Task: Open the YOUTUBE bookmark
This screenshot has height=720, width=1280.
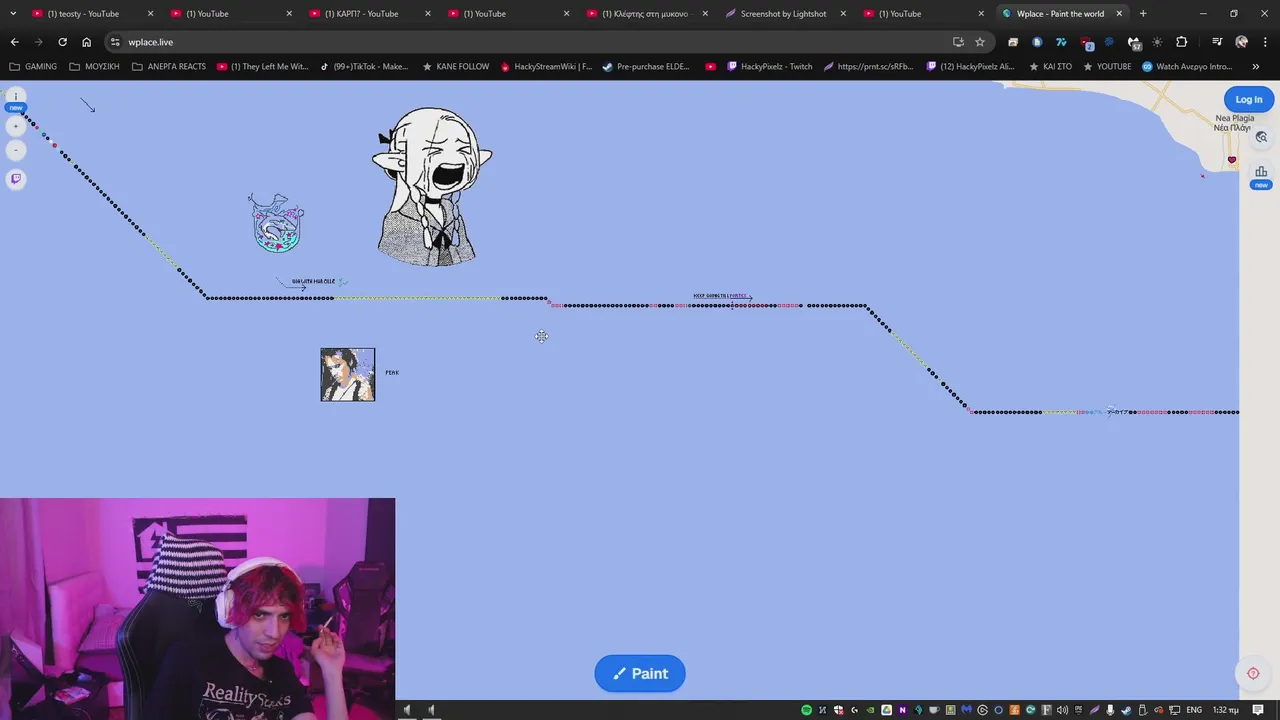Action: click(x=1107, y=66)
